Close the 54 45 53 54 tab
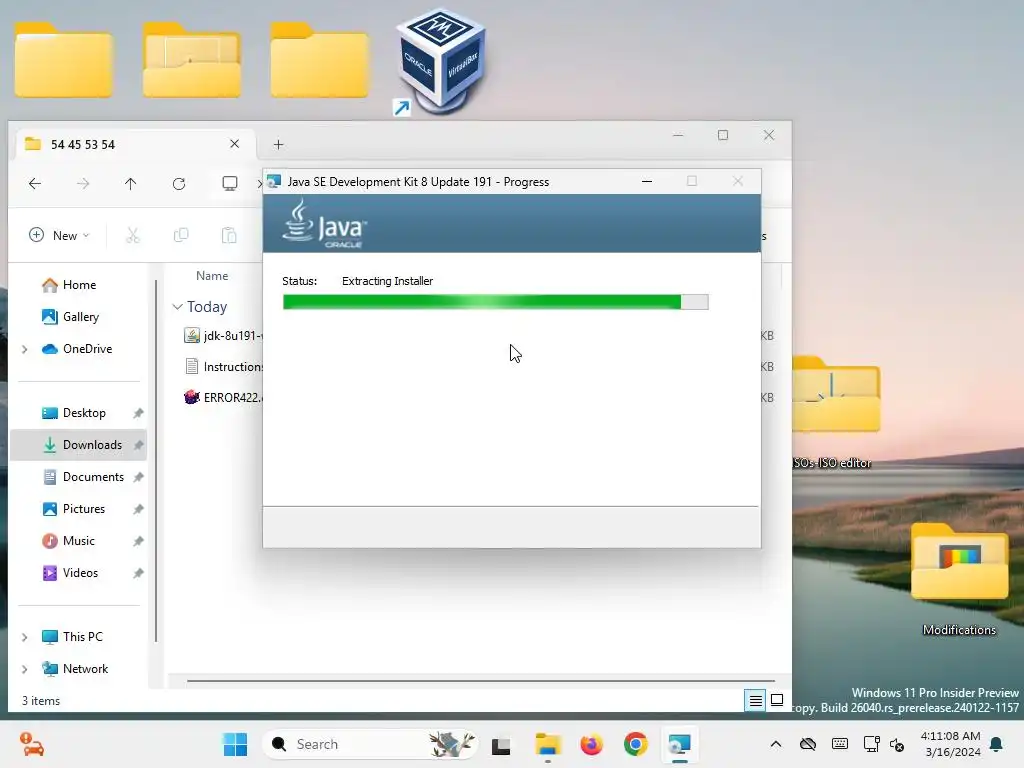 pos(234,144)
